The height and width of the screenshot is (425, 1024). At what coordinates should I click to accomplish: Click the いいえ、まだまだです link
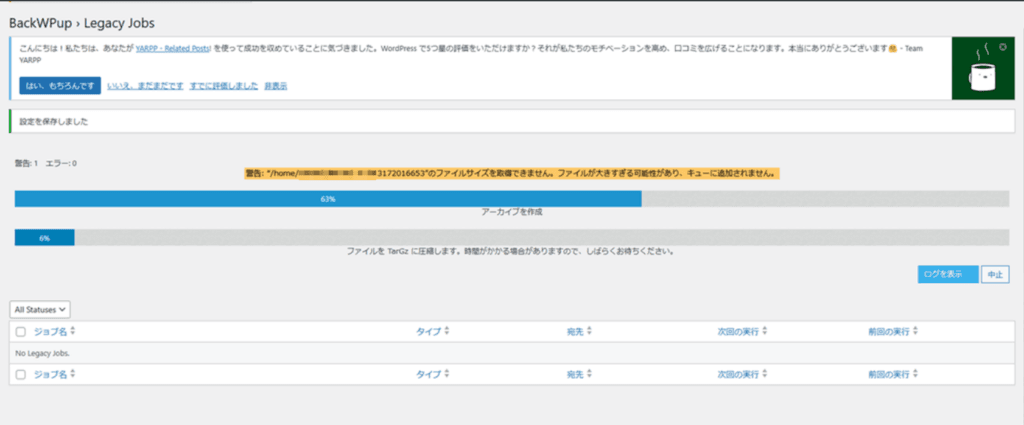point(145,86)
